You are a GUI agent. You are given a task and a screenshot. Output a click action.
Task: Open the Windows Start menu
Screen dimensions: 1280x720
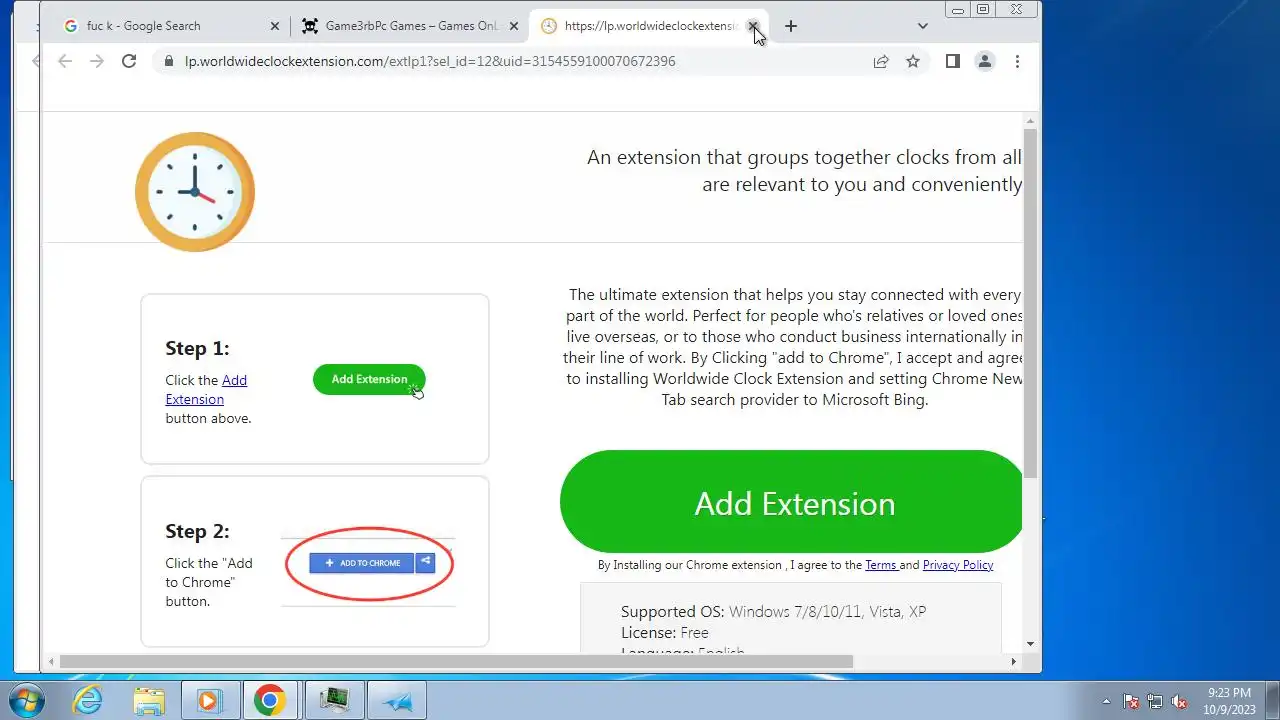pos(27,700)
